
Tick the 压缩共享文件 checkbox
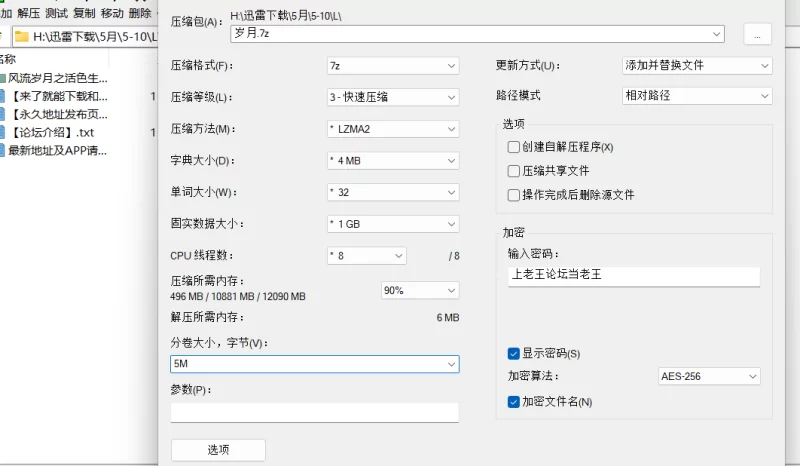pyautogui.click(x=514, y=171)
